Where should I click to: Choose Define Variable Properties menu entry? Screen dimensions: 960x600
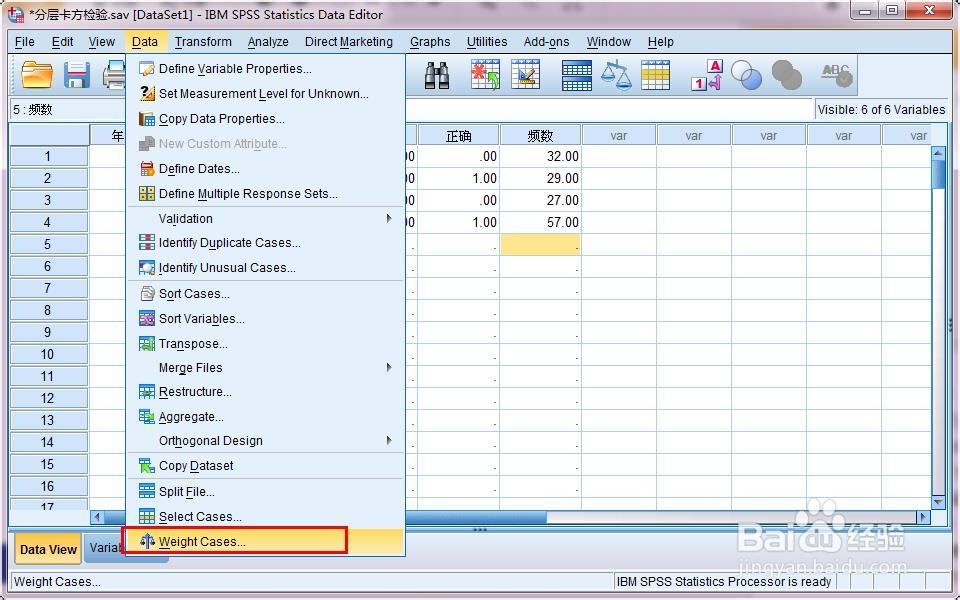tap(264, 69)
